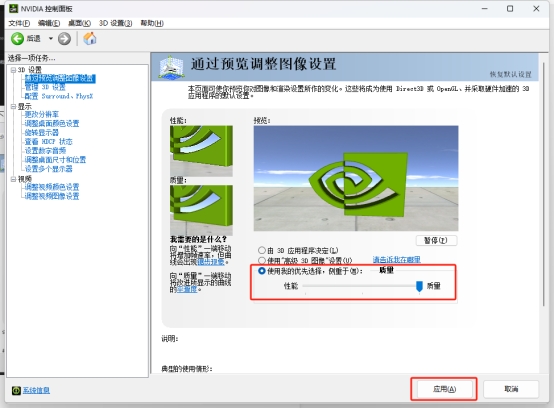Open 更改分辨率 tree item

42,114
